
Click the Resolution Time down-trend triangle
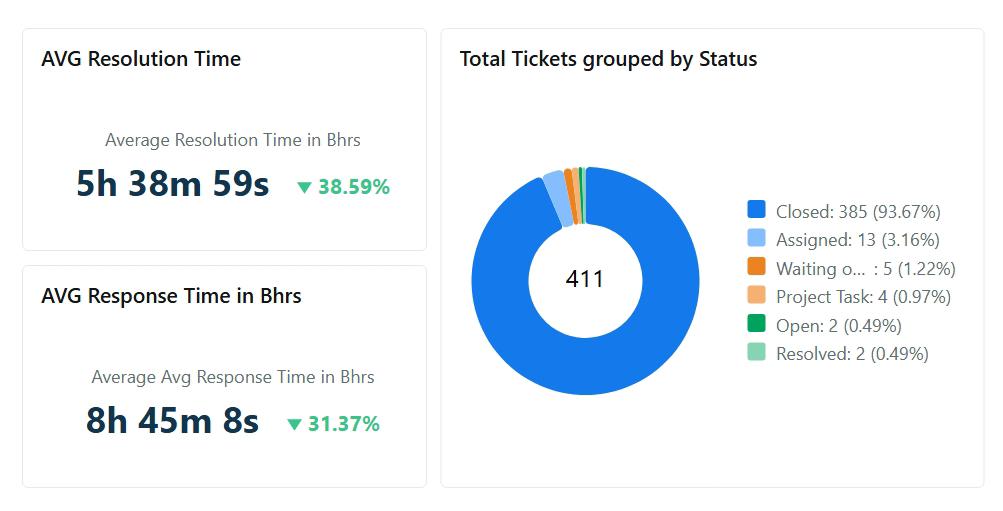tap(304, 187)
